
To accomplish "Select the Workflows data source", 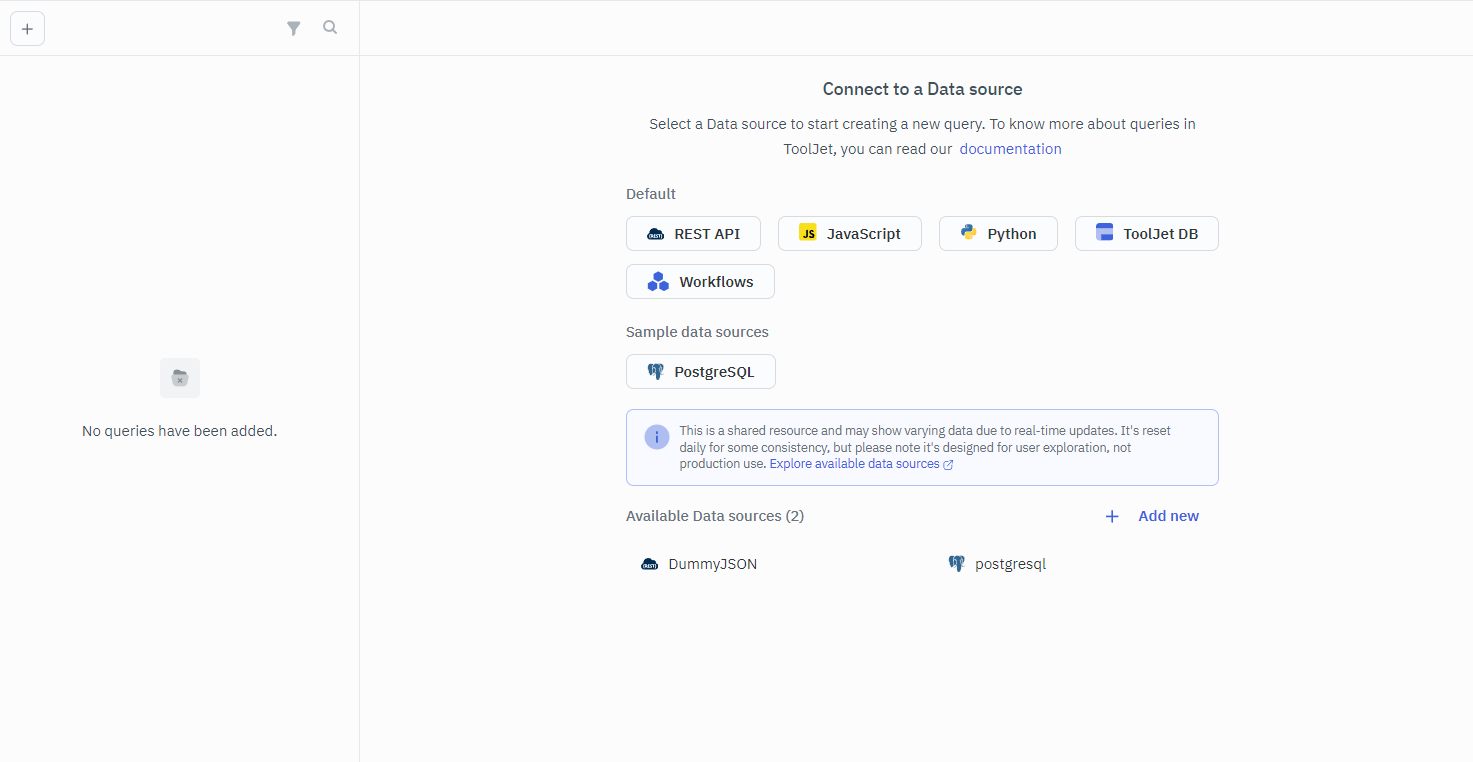I will (x=700, y=282).
